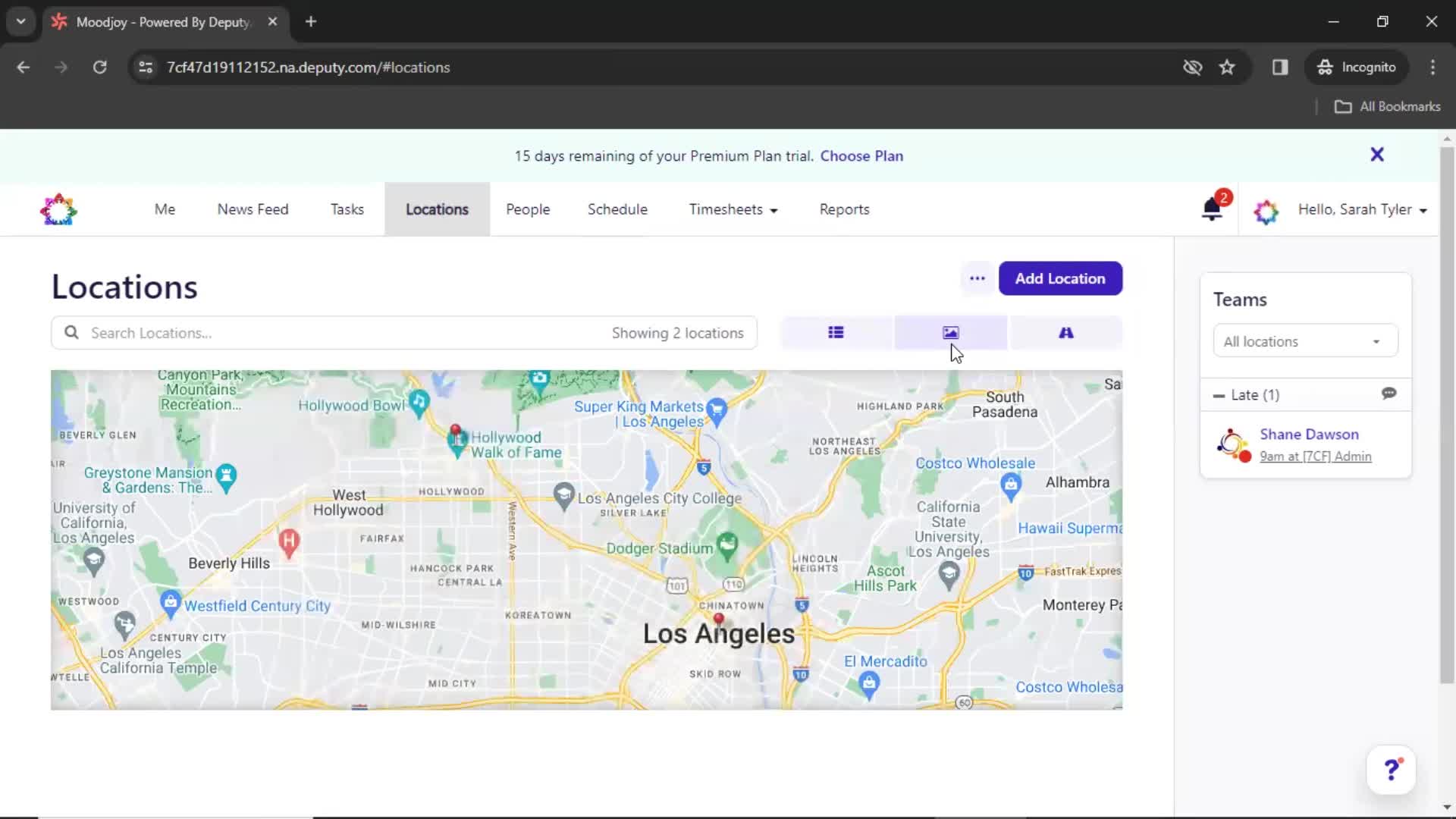Open the Reports tab
This screenshot has height=819, width=1456.
pos(844,209)
